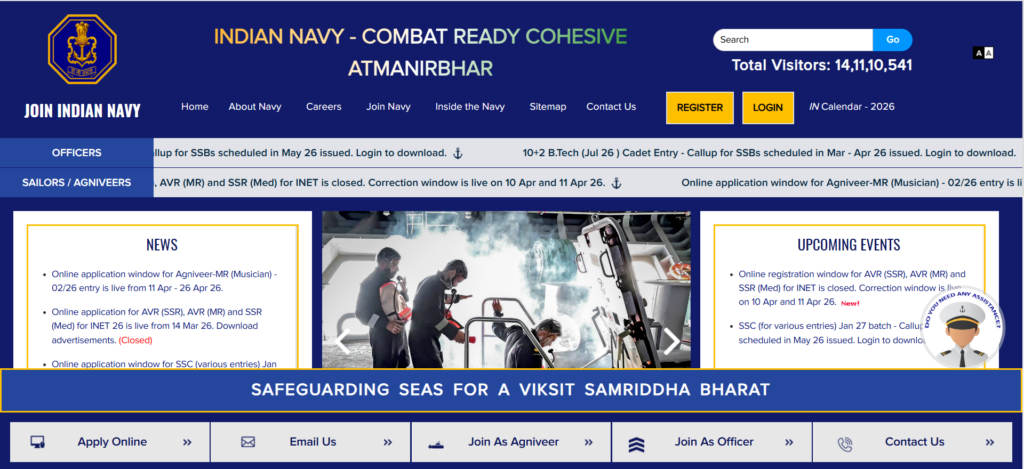Image resolution: width=1024 pixels, height=469 pixels.
Task: Show the previous carousel slide arrow
Action: pos(342,340)
